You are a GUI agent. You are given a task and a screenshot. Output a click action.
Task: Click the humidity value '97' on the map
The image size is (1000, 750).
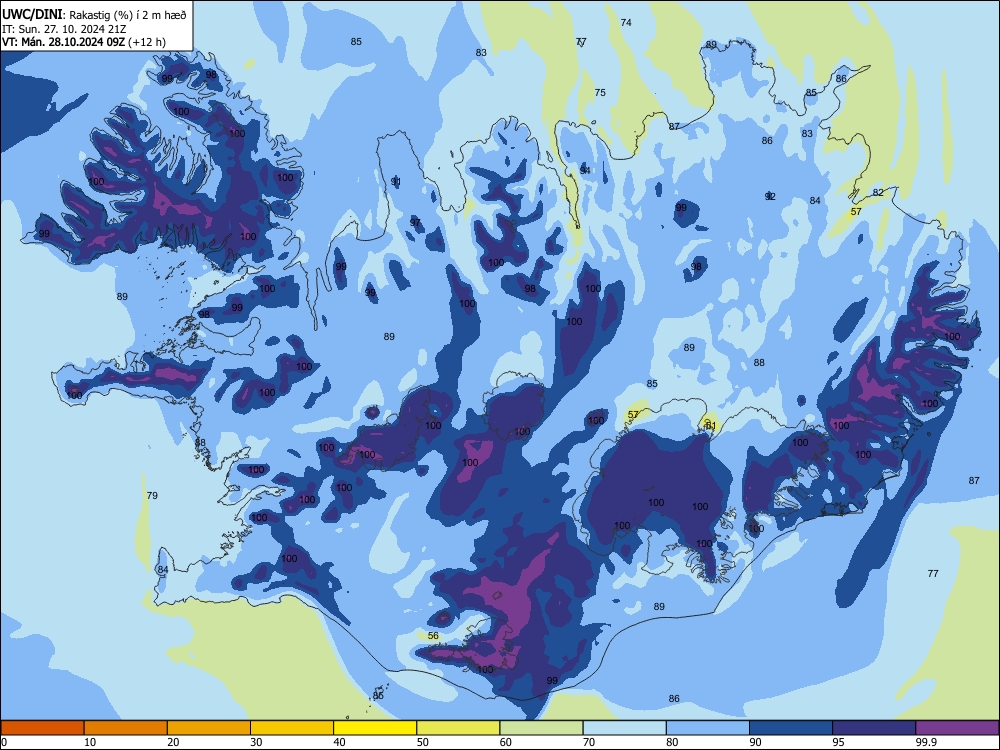tap(415, 223)
